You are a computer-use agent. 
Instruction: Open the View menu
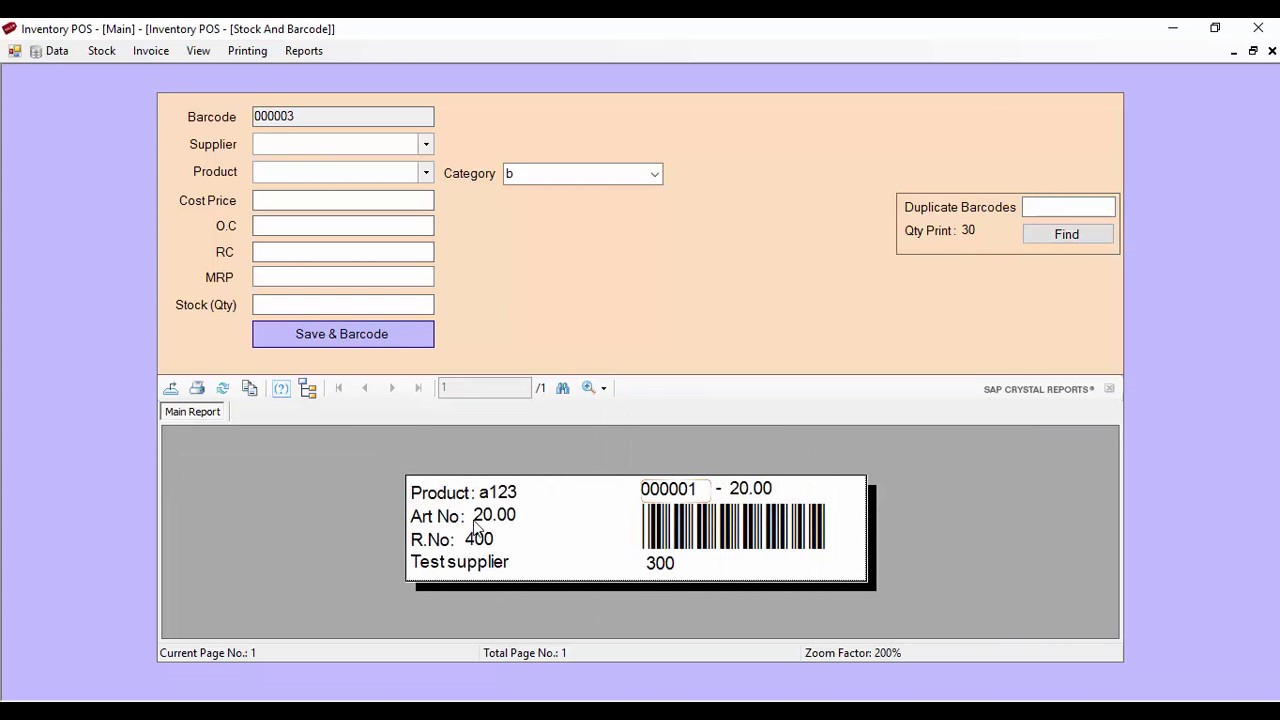(198, 51)
